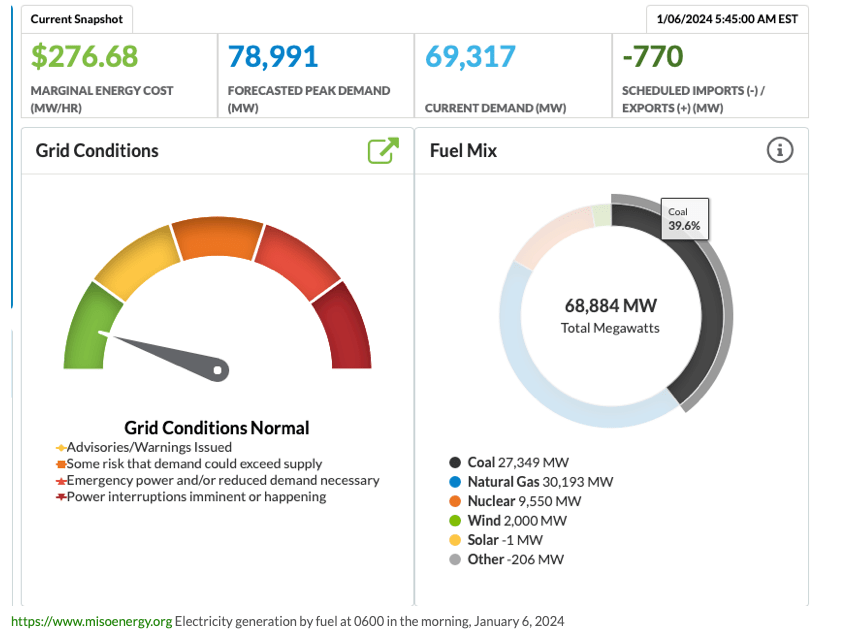Screen dimensions: 856x642
Task: Toggle Coal legend dot in Fuel Mix
Action: click(x=455, y=462)
